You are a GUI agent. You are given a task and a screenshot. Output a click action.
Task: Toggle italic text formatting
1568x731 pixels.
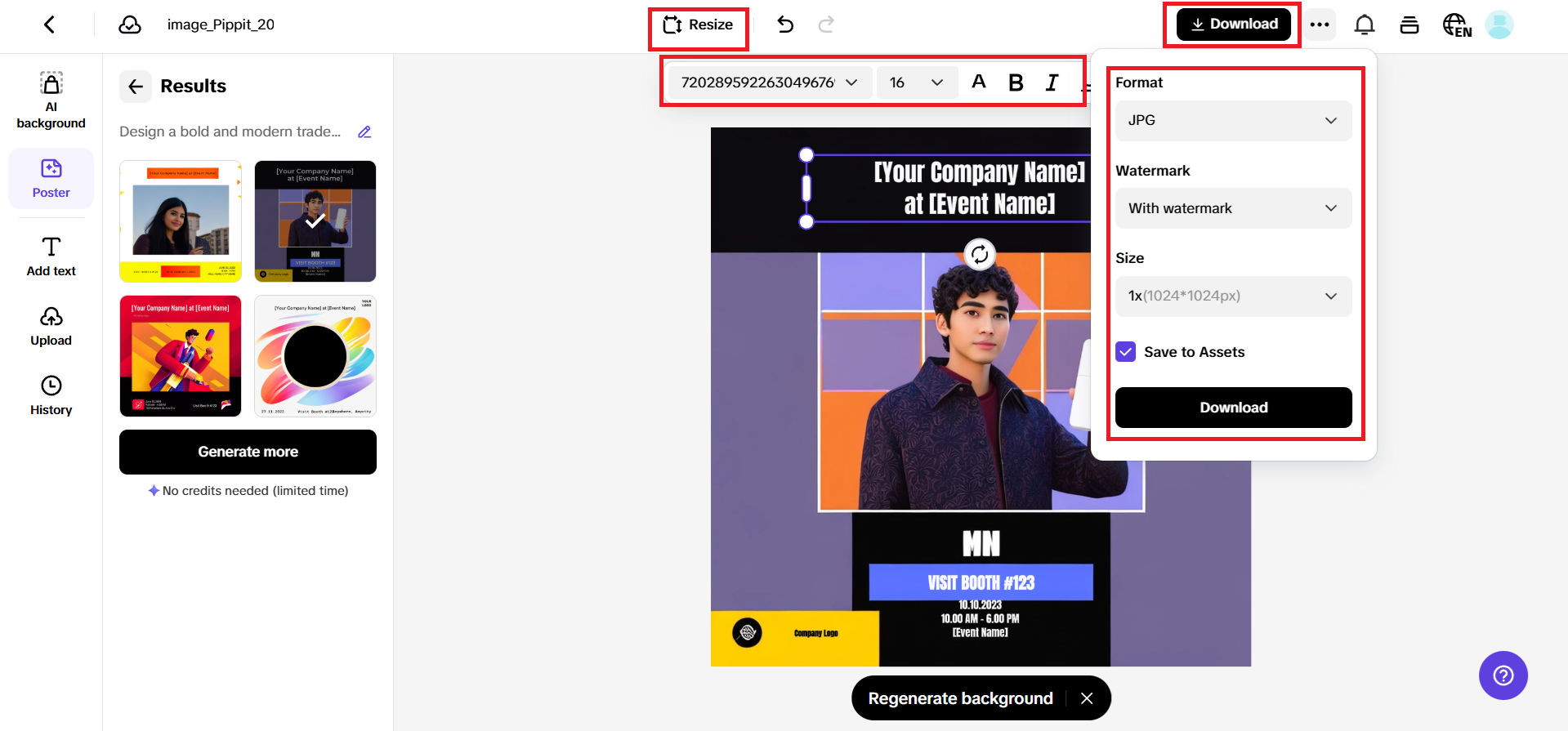[1052, 82]
